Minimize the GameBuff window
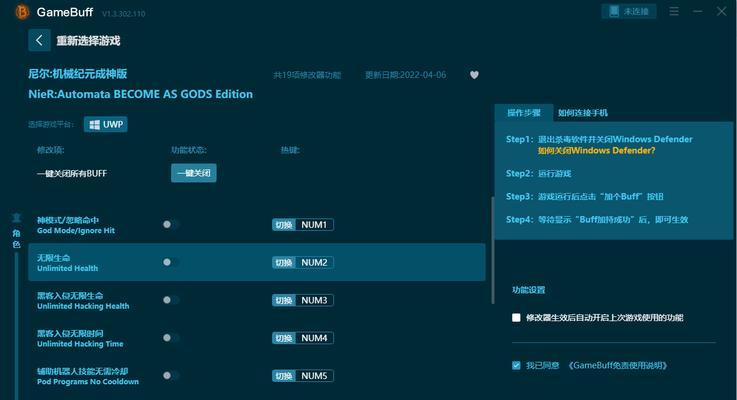The height and width of the screenshot is (400, 737). (698, 11)
